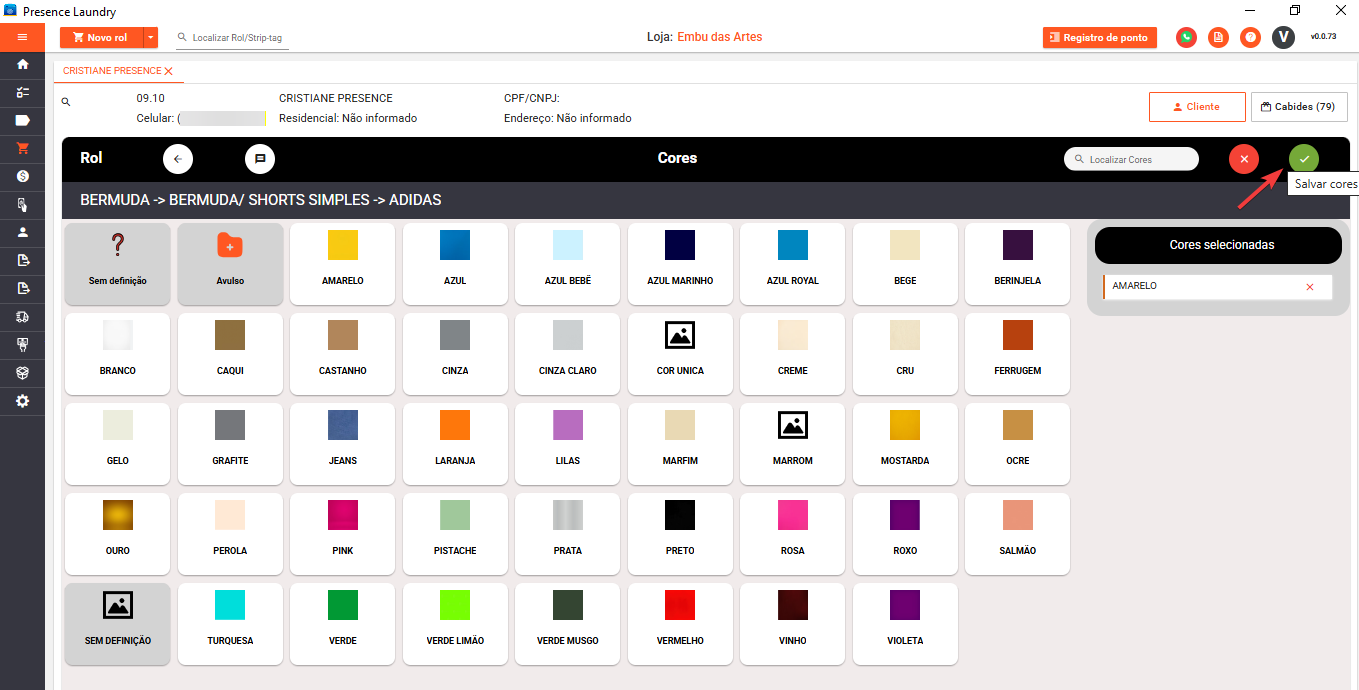
Task: Click the home icon in left sidebar
Action: (22, 64)
